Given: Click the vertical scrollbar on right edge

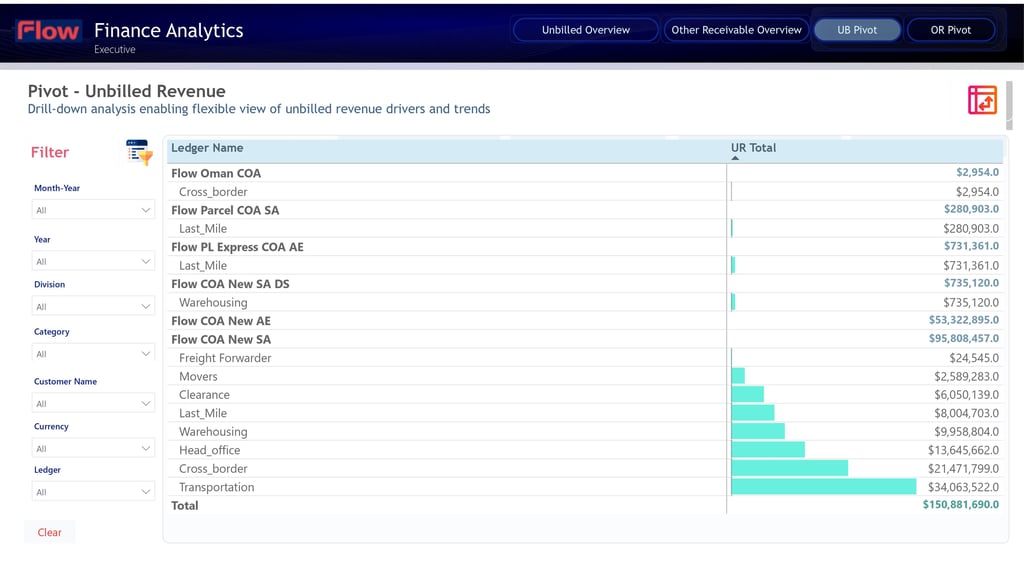Looking at the screenshot, I should click(x=1009, y=105).
